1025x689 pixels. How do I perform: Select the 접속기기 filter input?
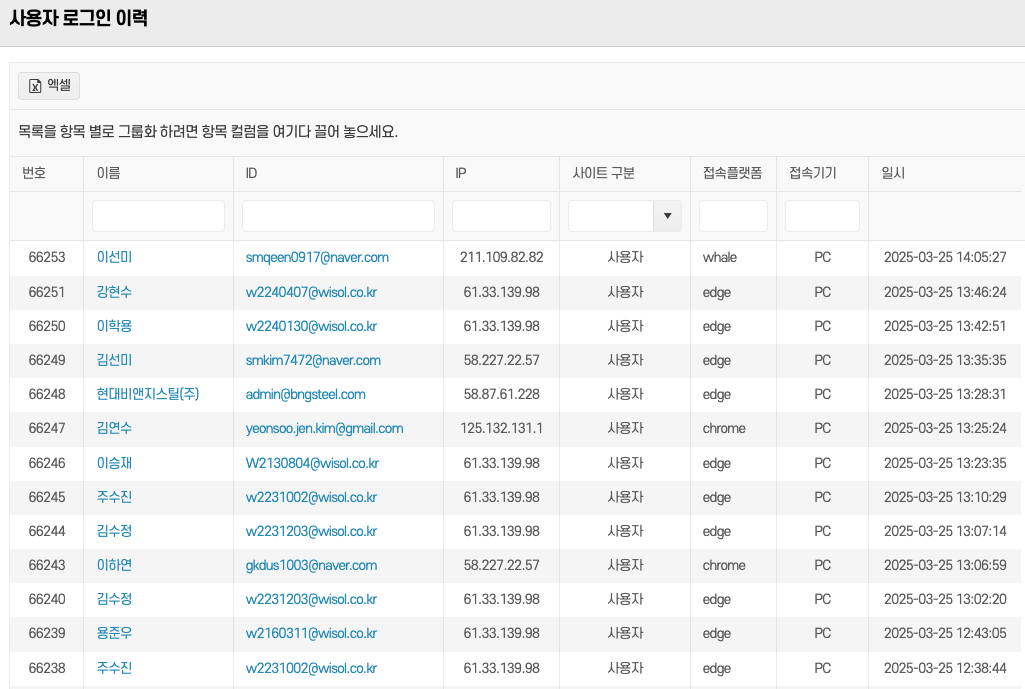pyautogui.click(x=822, y=216)
